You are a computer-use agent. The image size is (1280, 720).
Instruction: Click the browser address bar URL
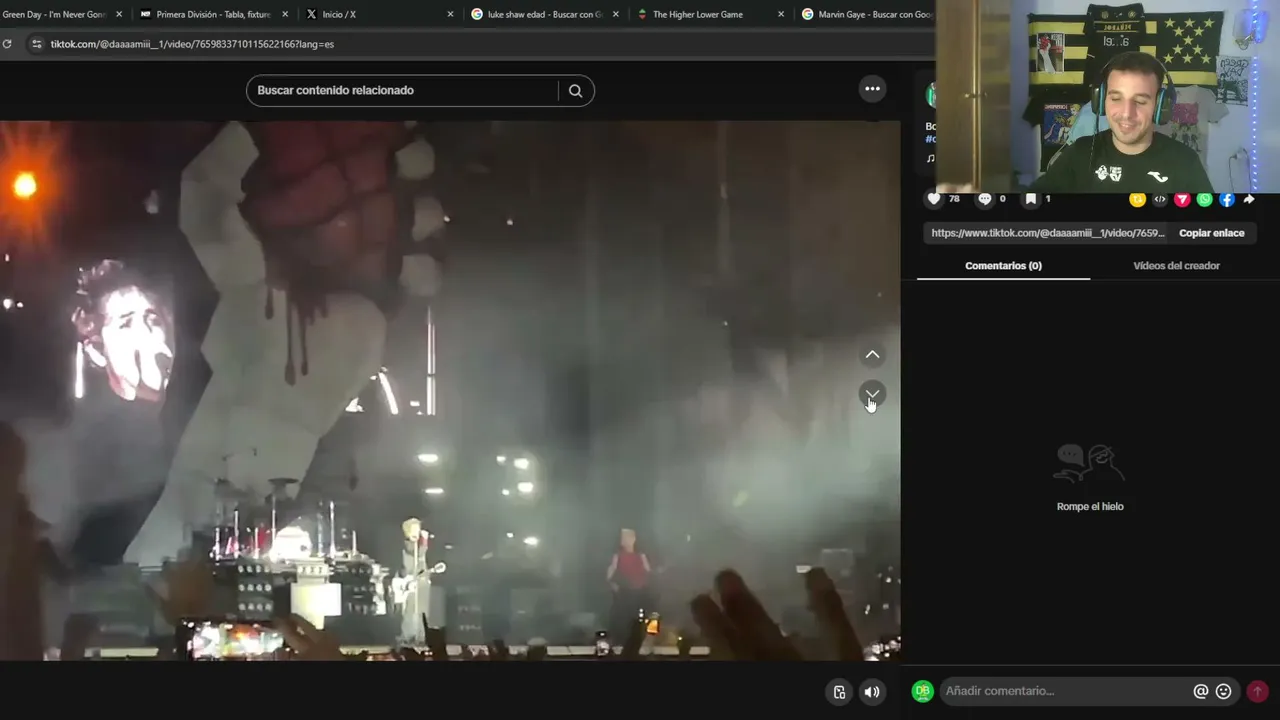192,44
